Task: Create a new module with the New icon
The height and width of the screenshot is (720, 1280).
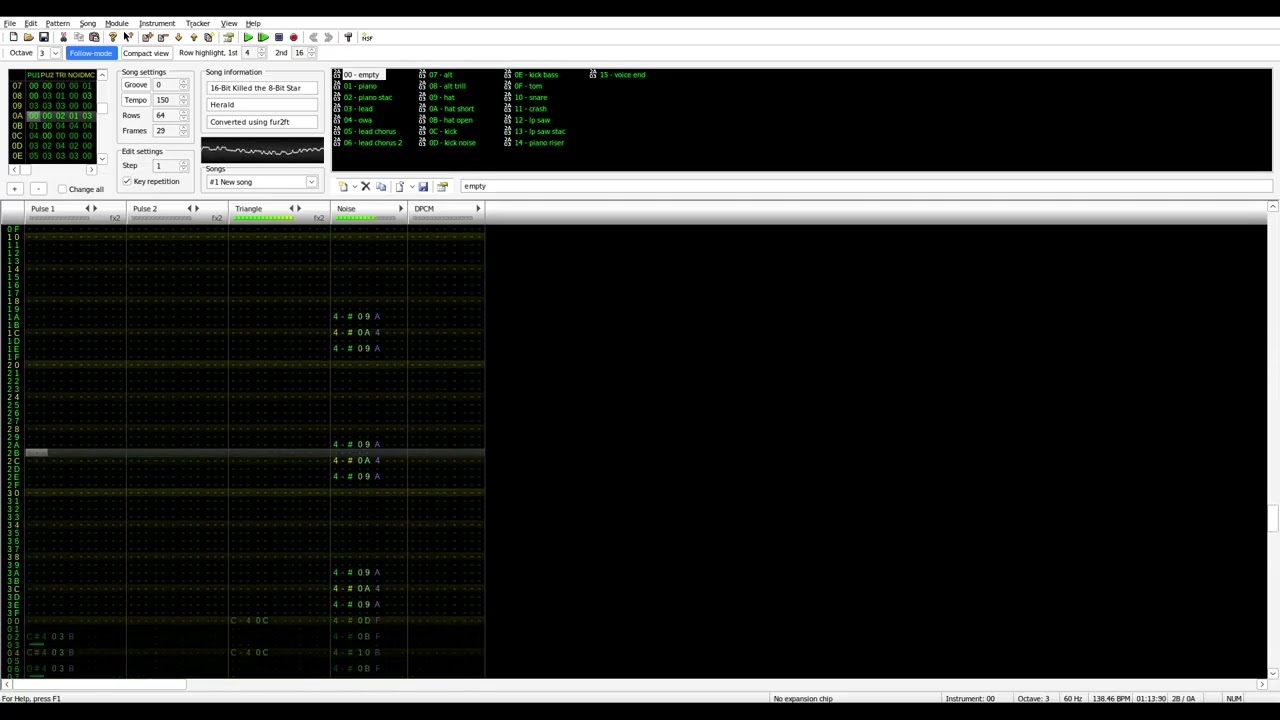Action: pos(13,37)
